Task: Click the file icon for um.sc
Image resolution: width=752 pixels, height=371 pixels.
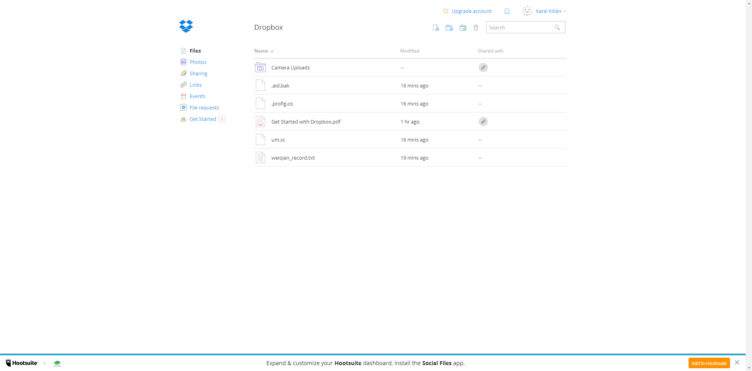Action: pyautogui.click(x=260, y=140)
